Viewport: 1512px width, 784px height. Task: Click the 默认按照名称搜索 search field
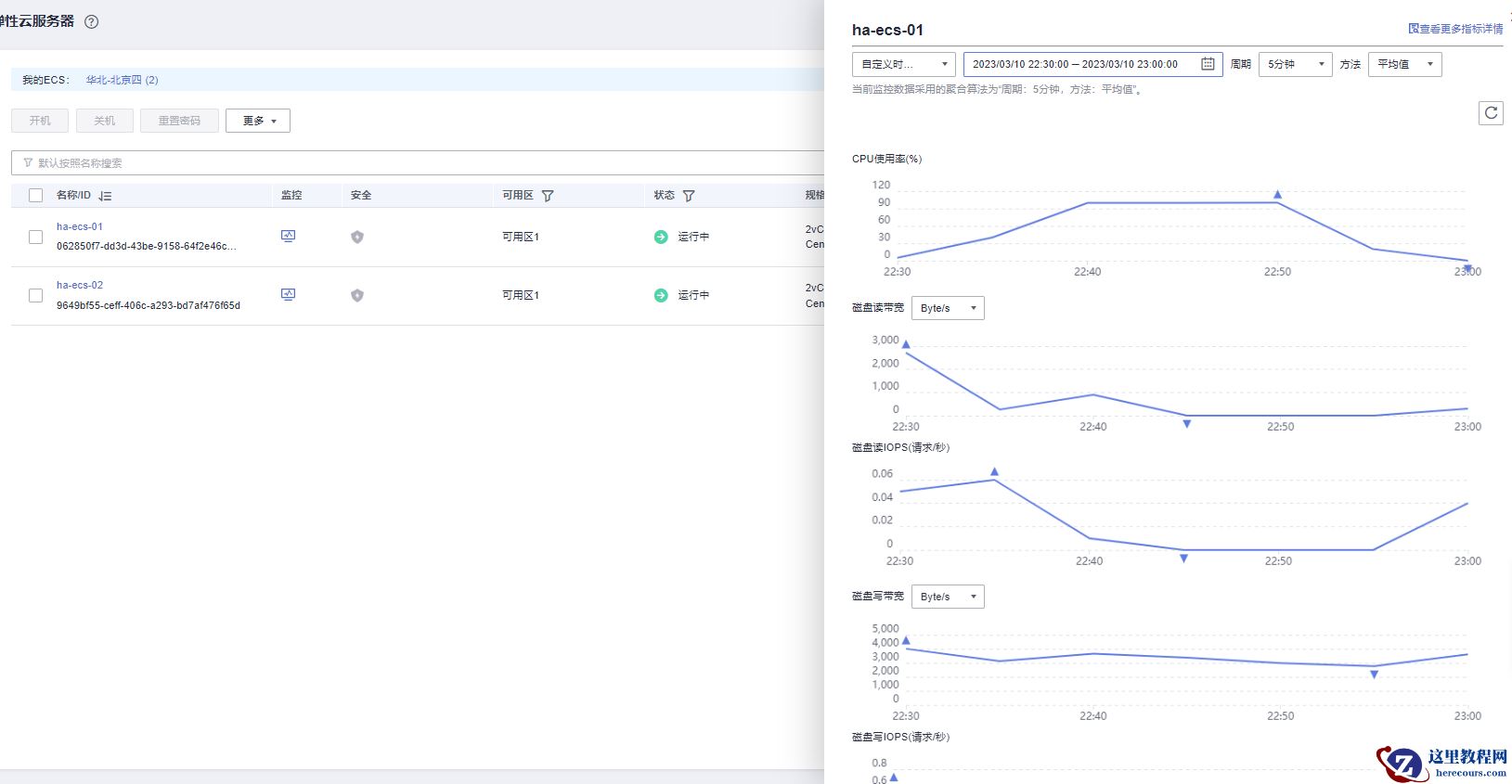(x=418, y=163)
